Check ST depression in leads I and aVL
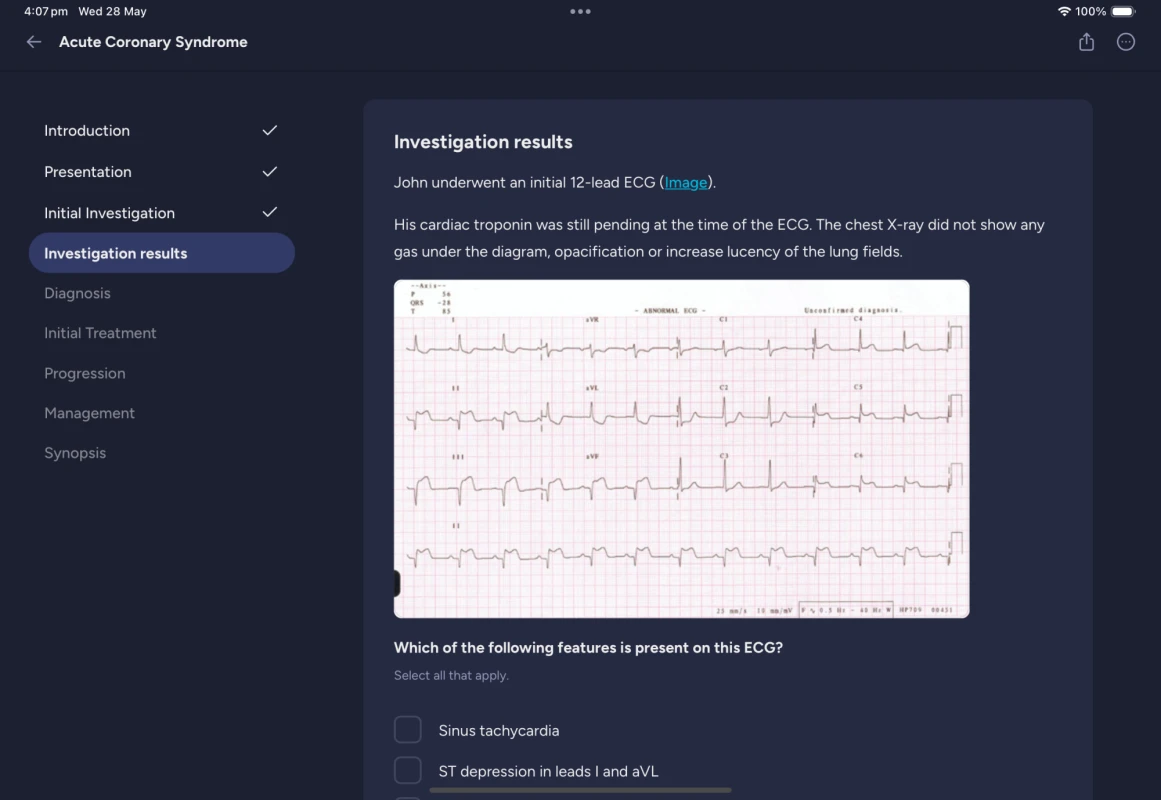 tap(408, 771)
